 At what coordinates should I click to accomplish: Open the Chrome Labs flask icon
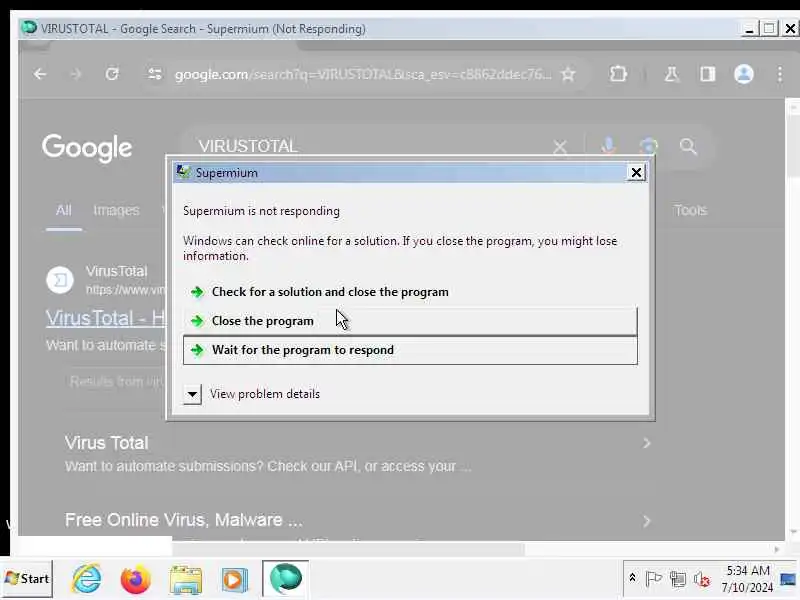click(671, 74)
